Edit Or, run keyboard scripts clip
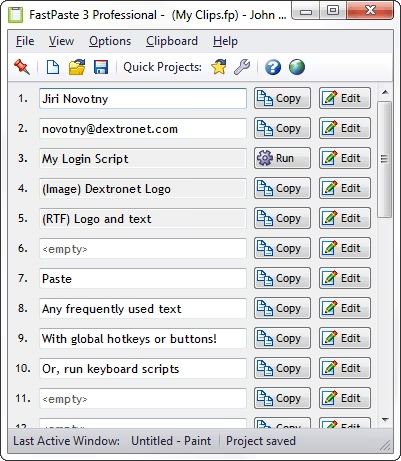Viewport: 401px width, 461px height. coord(345,368)
